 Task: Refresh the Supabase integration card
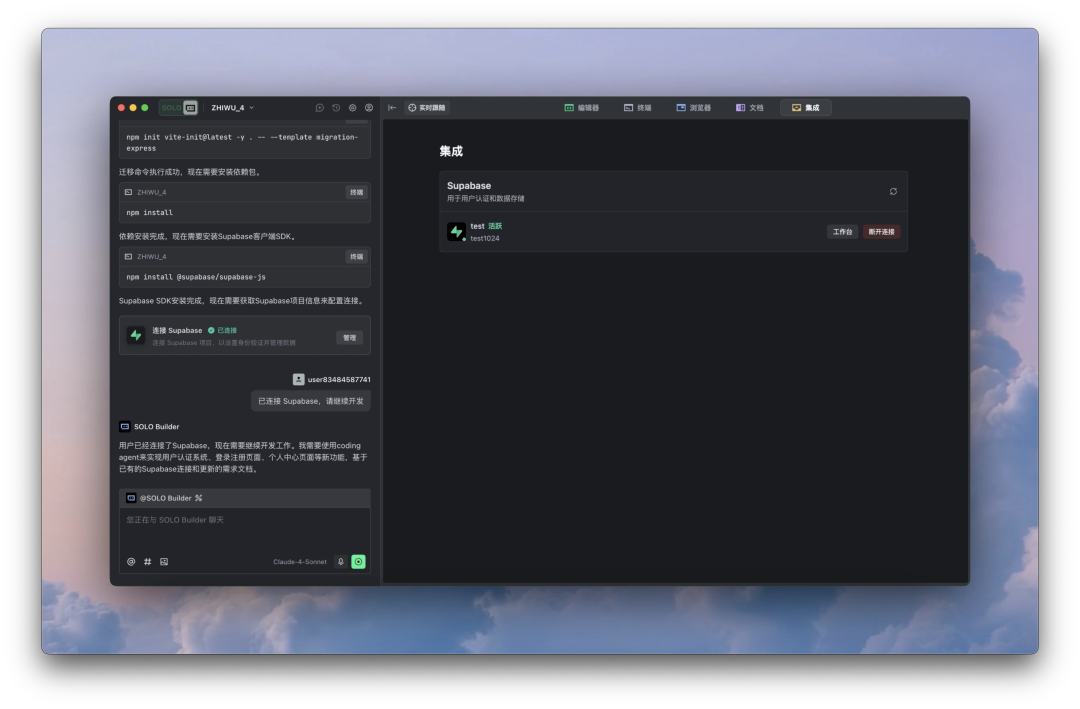point(893,192)
